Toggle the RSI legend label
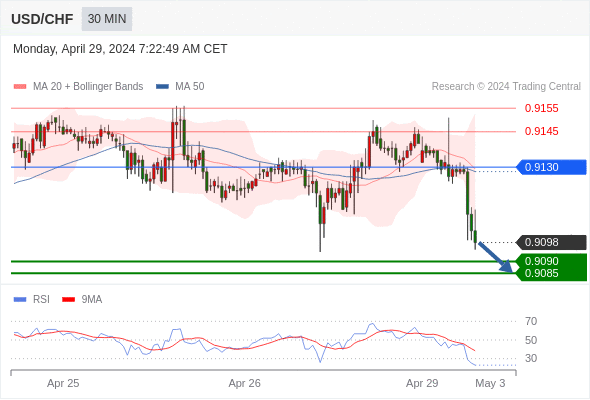The width and height of the screenshot is (590, 400). coord(41,300)
